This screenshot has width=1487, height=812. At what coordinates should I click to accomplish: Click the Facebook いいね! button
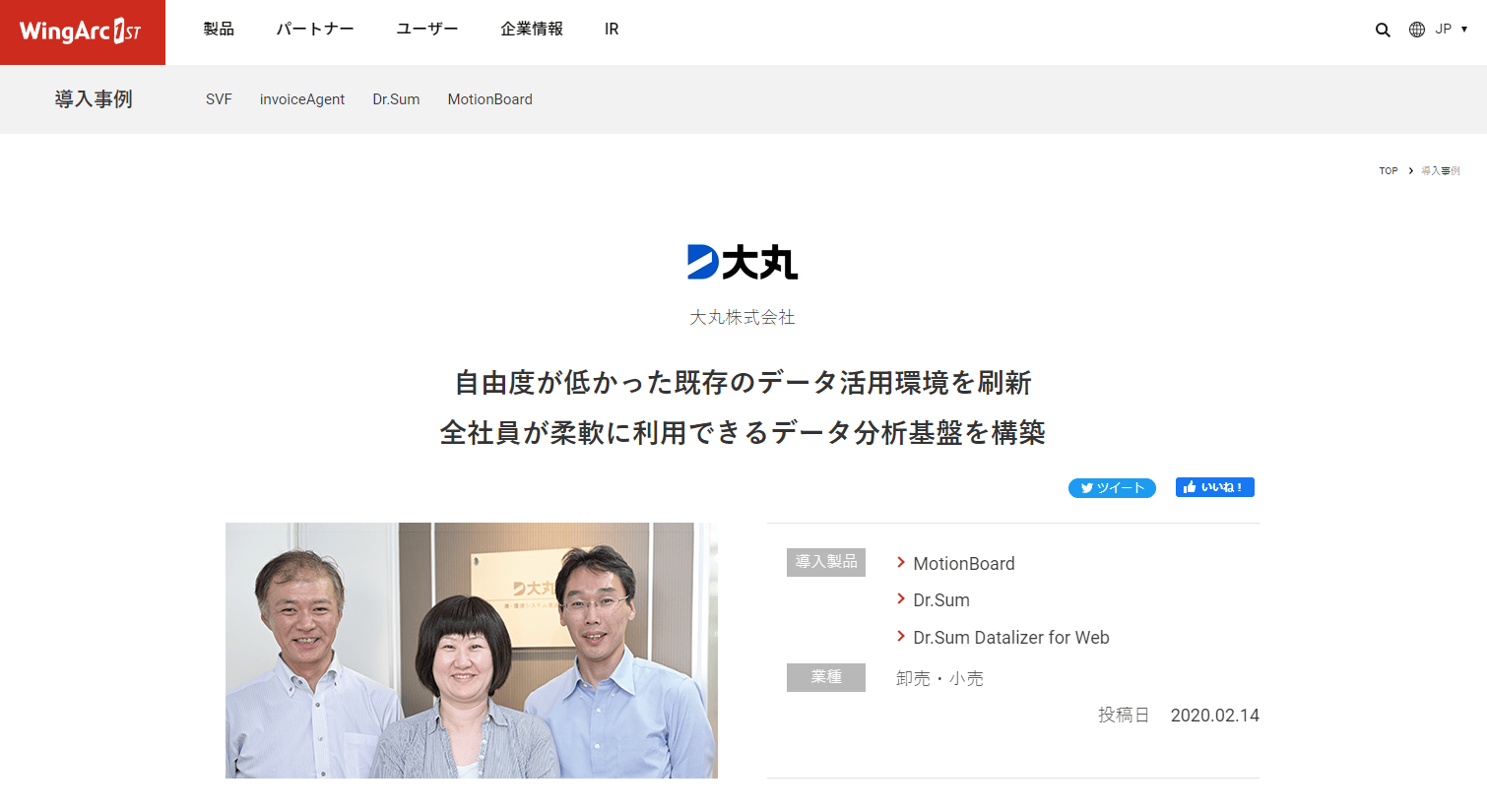1214,487
